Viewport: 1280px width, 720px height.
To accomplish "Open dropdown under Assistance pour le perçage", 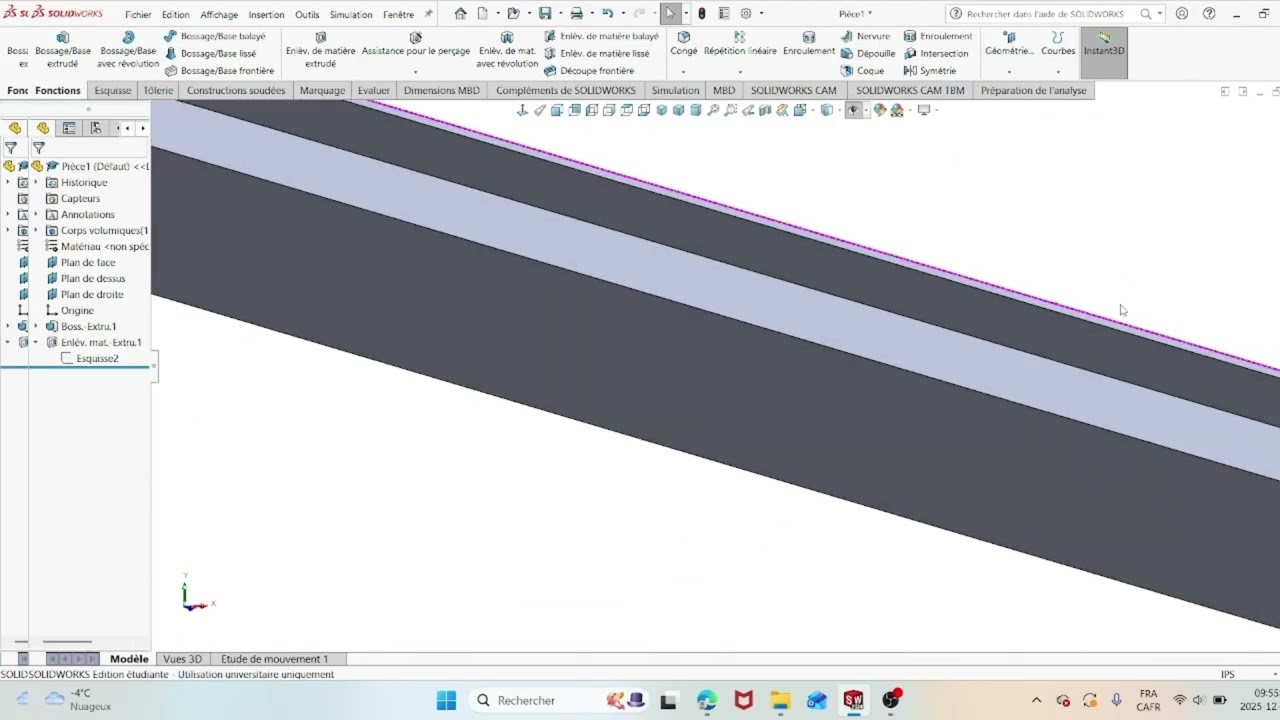I will tap(415, 72).
